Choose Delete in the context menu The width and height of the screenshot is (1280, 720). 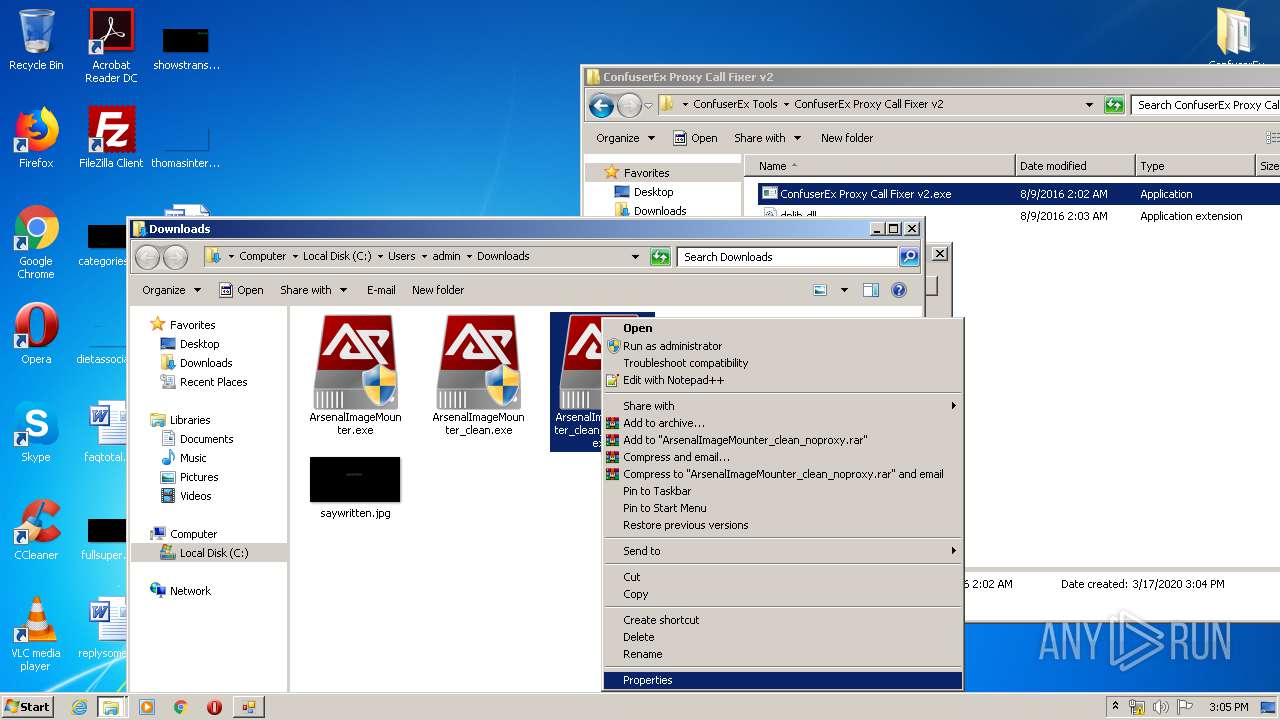(783, 637)
